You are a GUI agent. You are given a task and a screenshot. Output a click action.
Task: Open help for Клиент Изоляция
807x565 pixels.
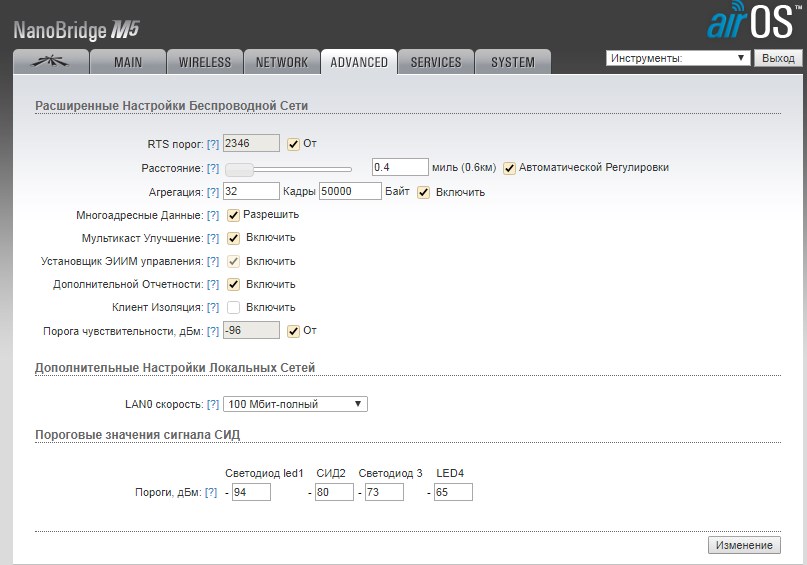click(x=213, y=308)
